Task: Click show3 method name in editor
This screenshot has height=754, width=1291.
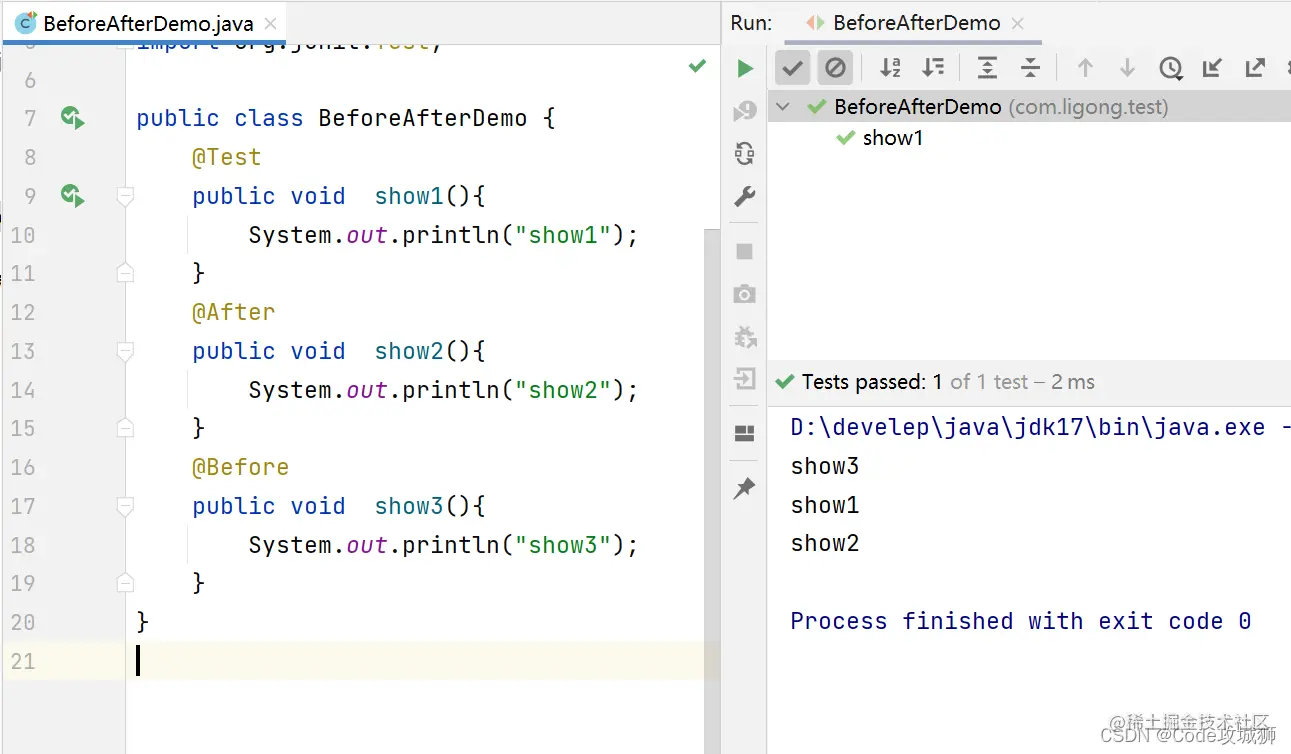Action: pos(409,506)
